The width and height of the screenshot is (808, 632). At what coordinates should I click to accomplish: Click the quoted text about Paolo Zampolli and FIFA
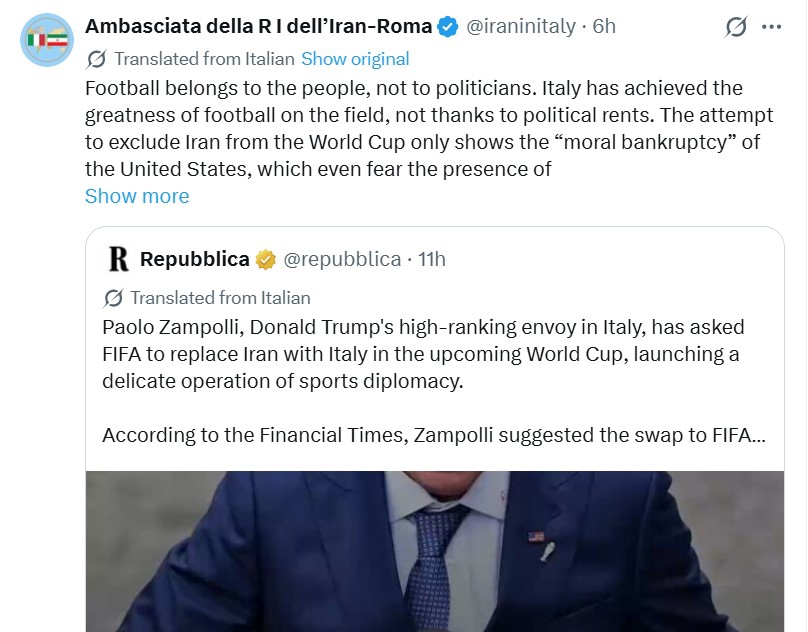(420, 354)
